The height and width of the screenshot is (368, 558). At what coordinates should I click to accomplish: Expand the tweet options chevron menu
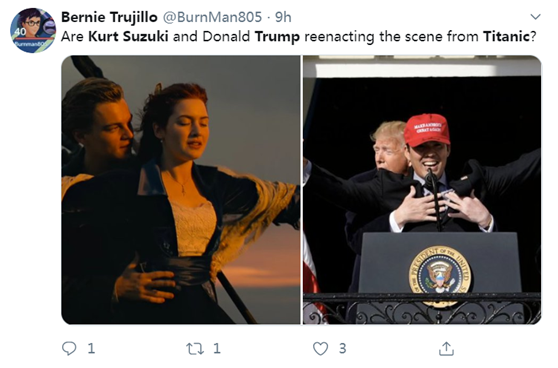click(x=536, y=16)
